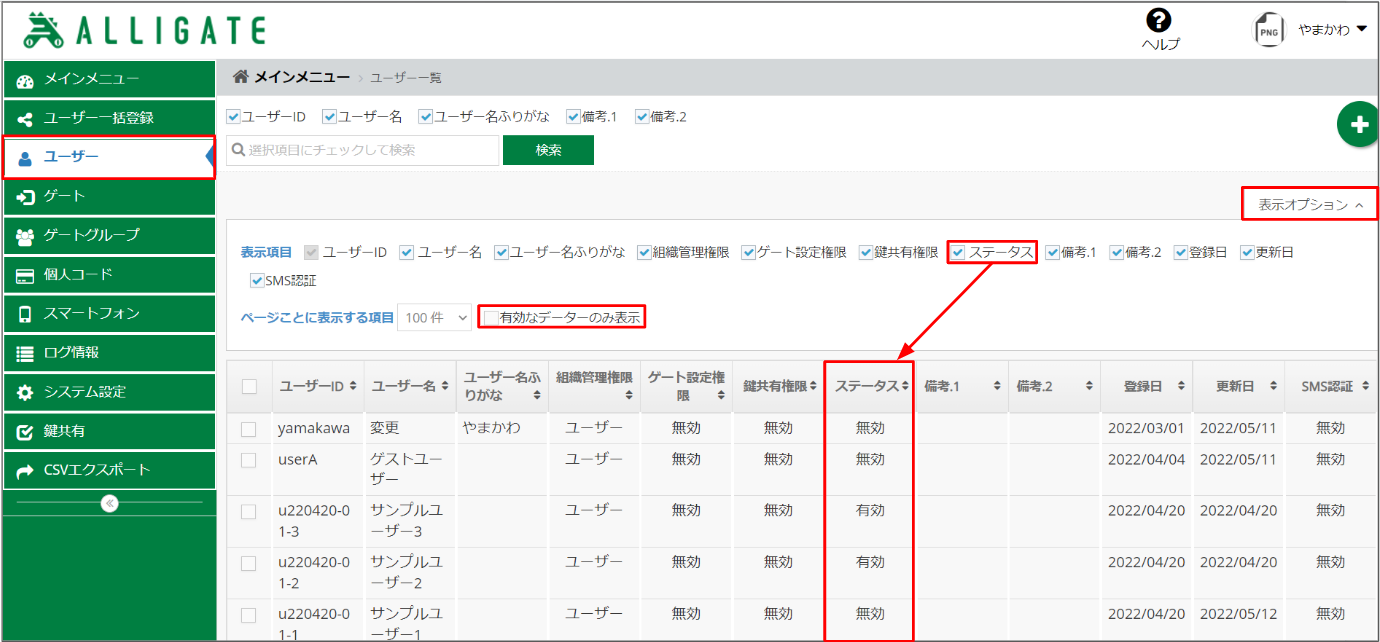Sort by ゲート設定権限 column header
The width and height of the screenshot is (1380, 642).
686,386
